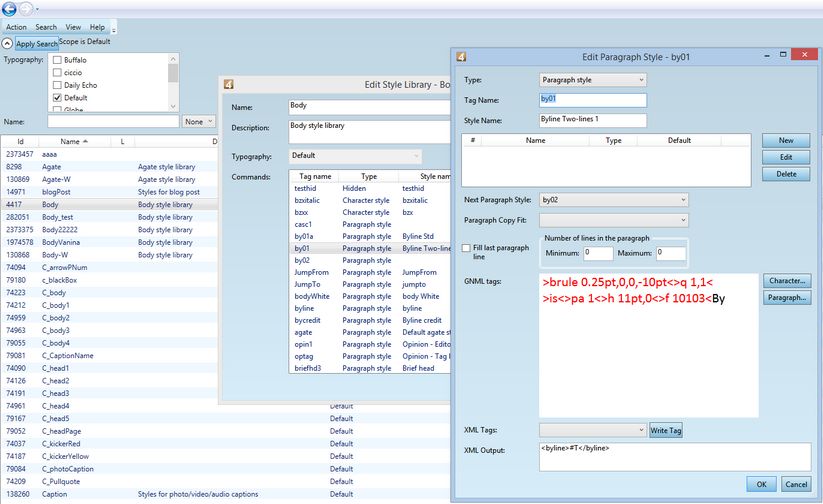Click the forward navigation arrow
The image size is (823, 504).
[x=26, y=8]
